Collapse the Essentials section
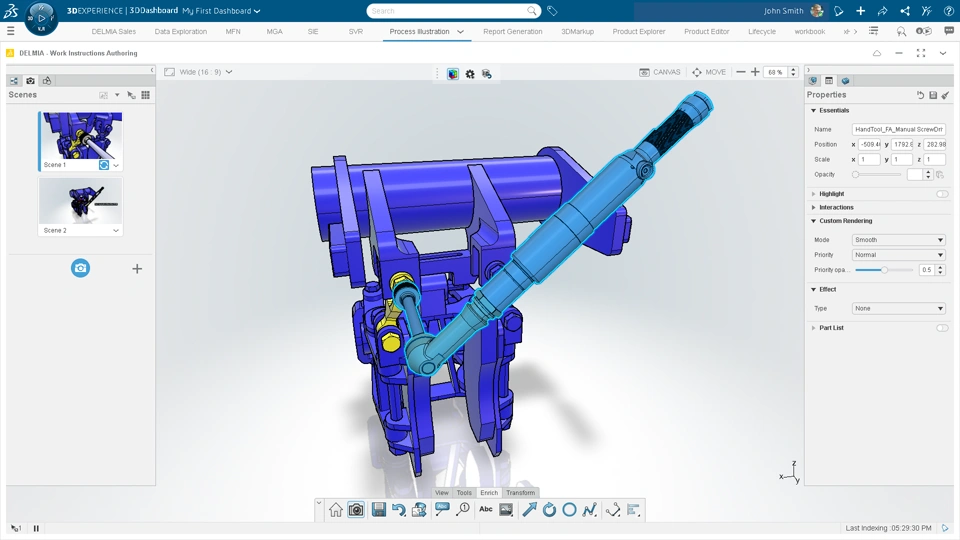The image size is (960, 540). (x=814, y=111)
